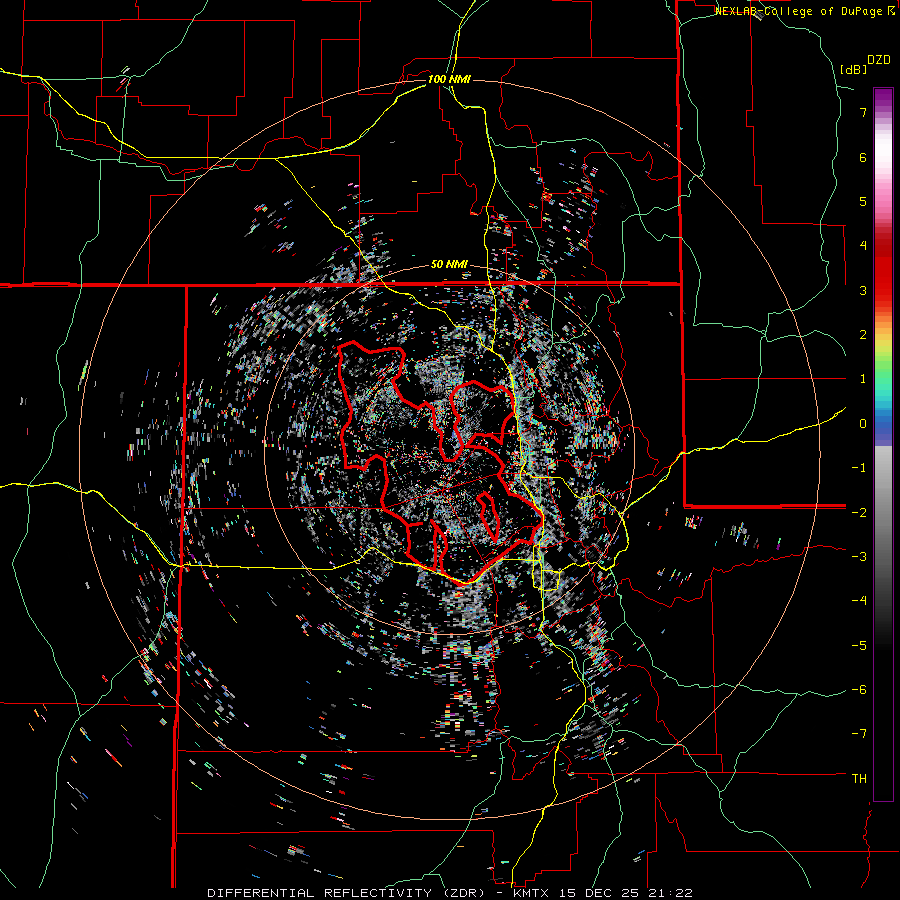Click the DZD legend title

click(x=879, y=60)
